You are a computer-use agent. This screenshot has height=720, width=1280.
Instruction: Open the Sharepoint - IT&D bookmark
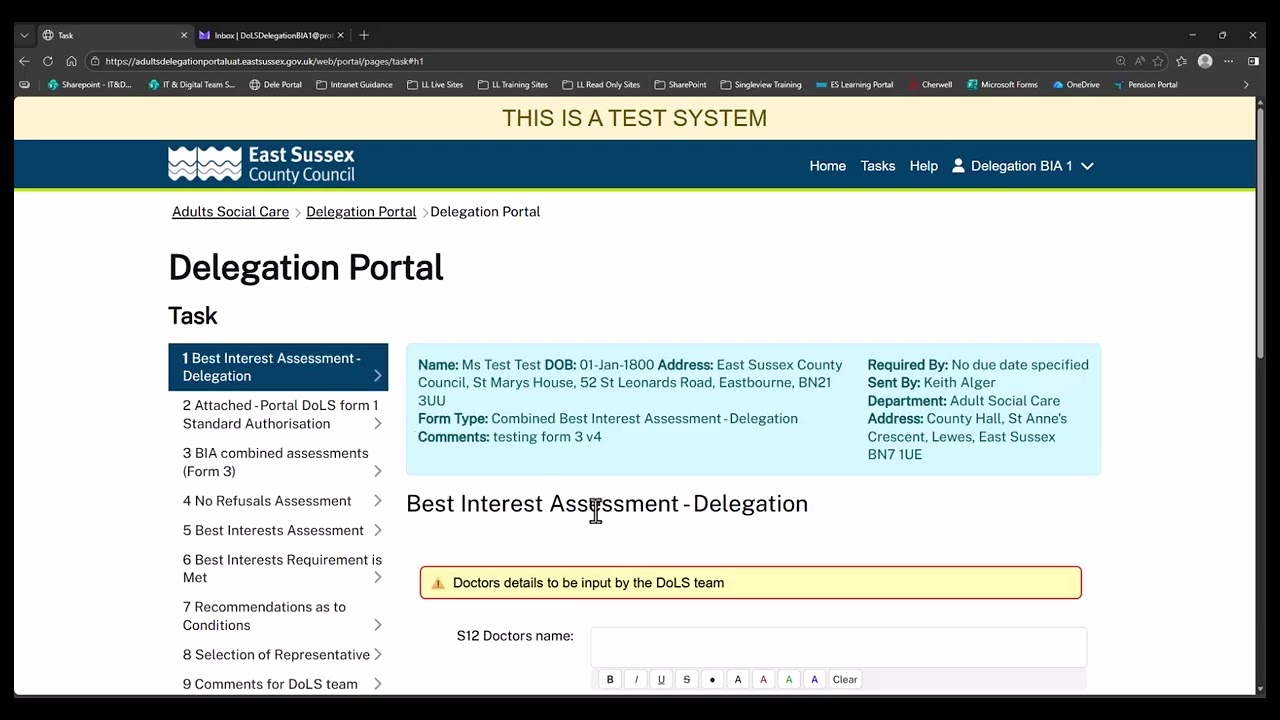coord(89,85)
